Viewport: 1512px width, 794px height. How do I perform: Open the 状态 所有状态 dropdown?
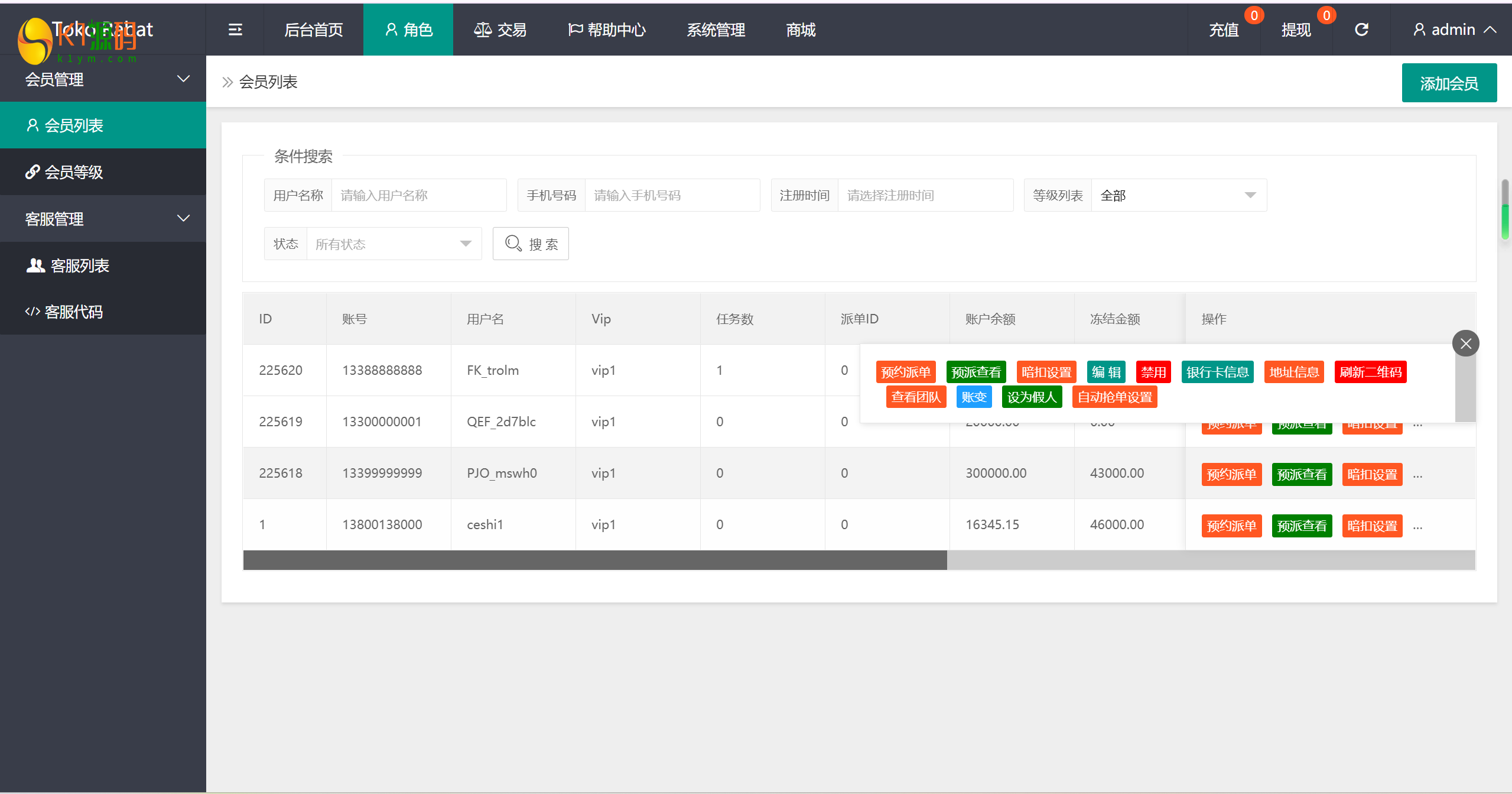point(394,244)
